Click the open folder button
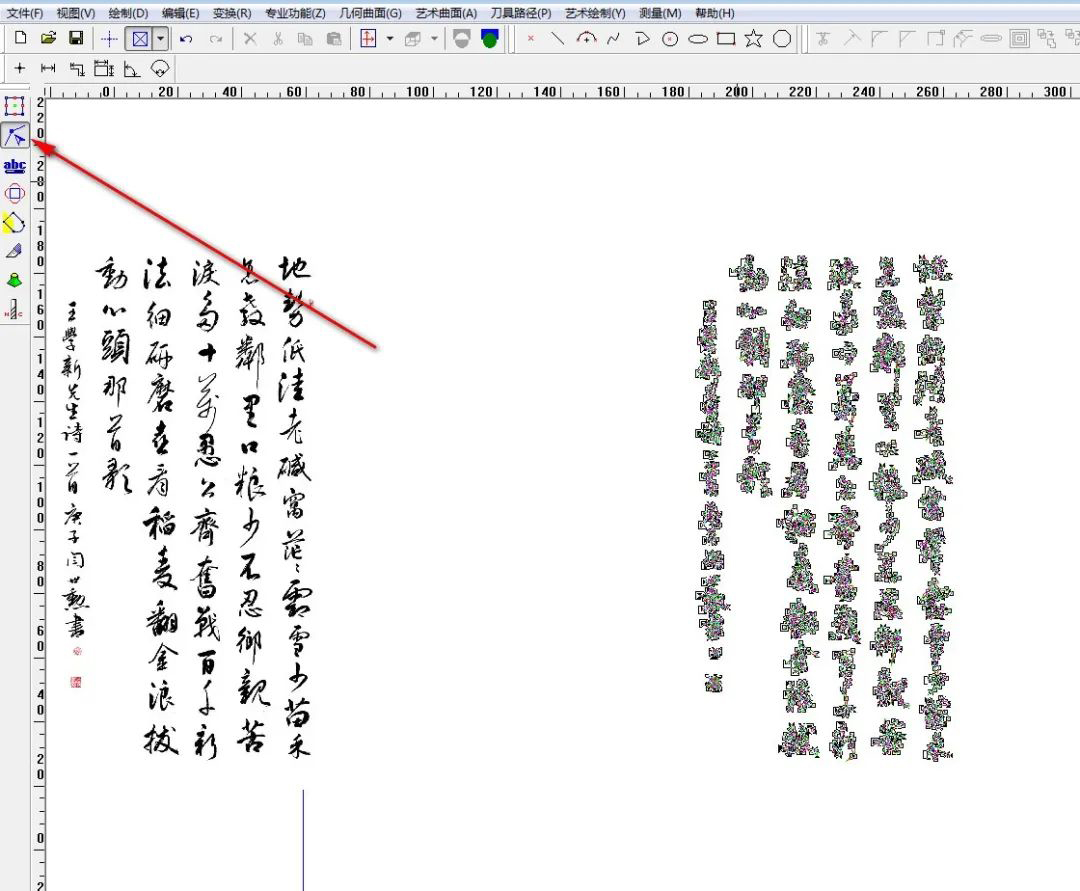The image size is (1080, 891). [x=48, y=39]
